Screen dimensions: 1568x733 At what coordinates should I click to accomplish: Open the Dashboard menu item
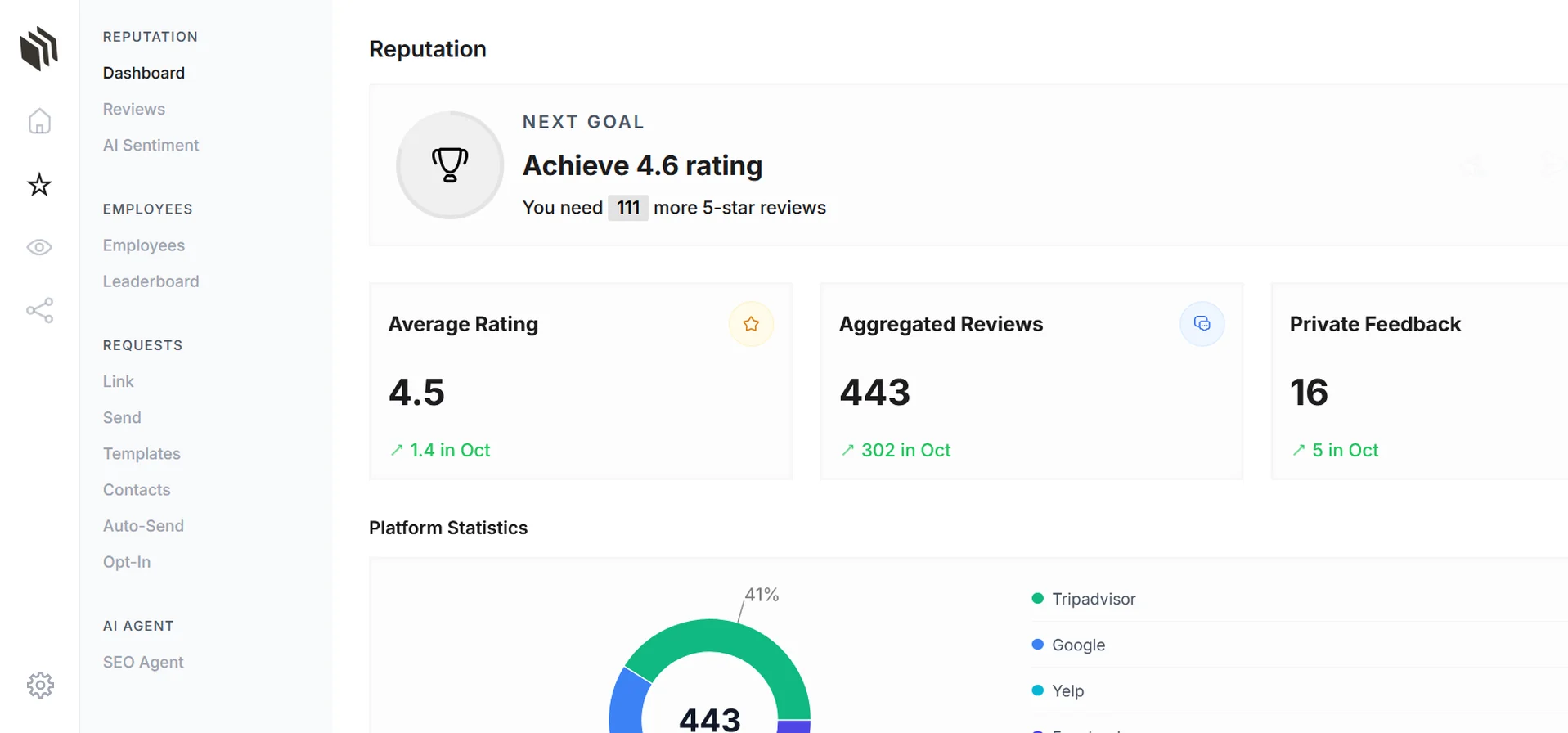pos(144,73)
